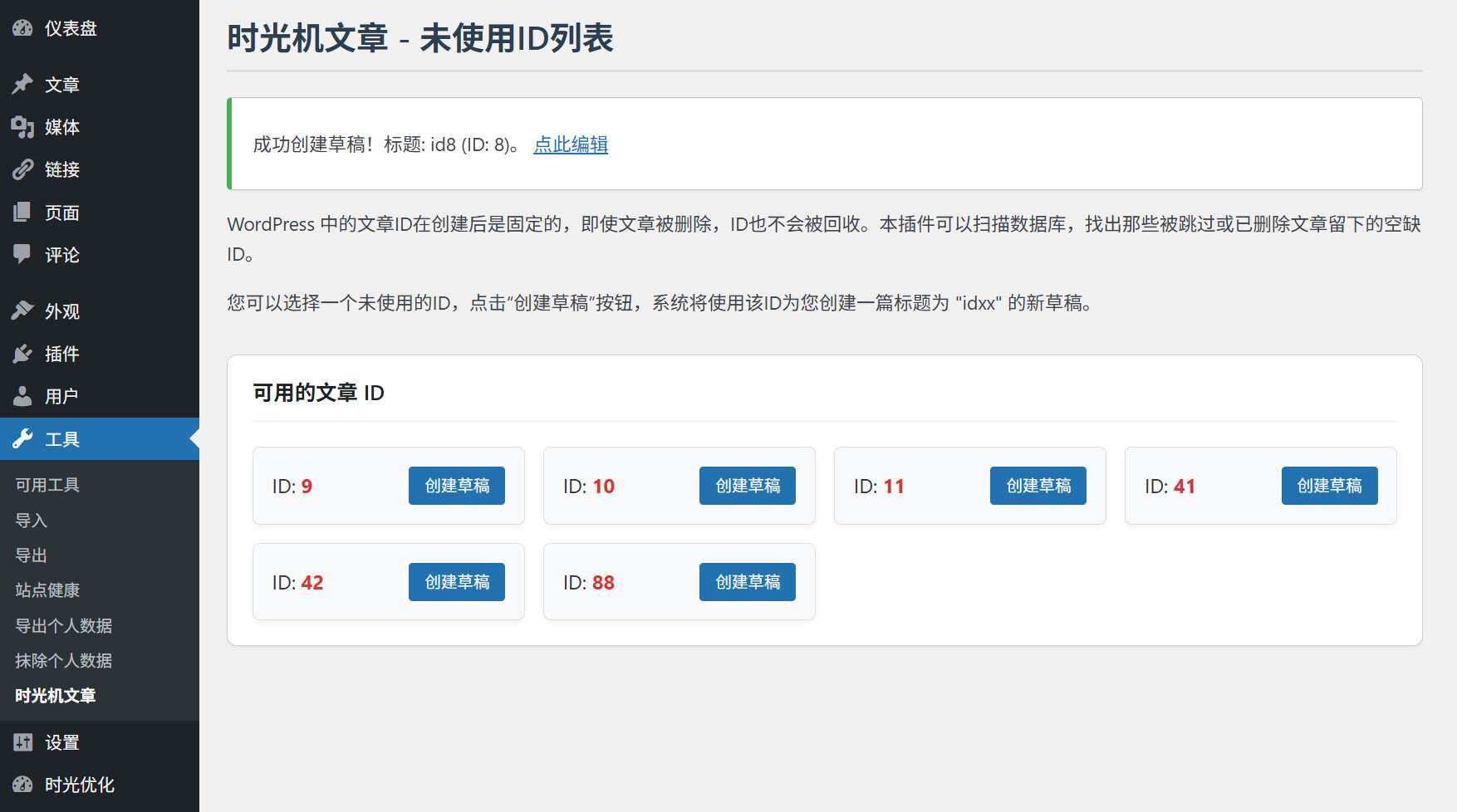Image resolution: width=1457 pixels, height=812 pixels.
Task: Select the ID 42 card
Action: [332, 582]
